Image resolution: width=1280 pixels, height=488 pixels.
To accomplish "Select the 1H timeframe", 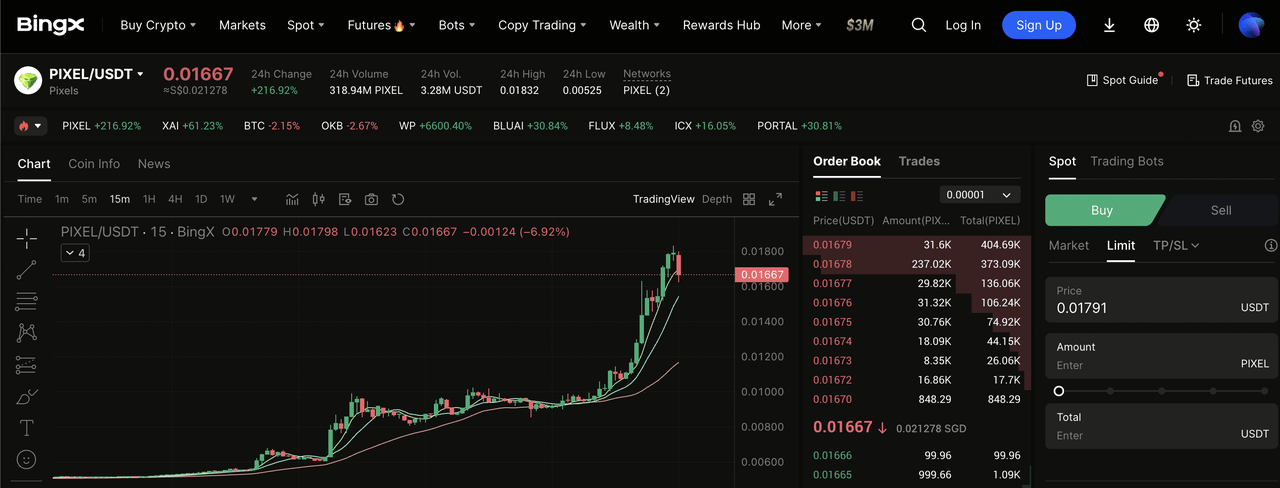I will click(x=149, y=199).
